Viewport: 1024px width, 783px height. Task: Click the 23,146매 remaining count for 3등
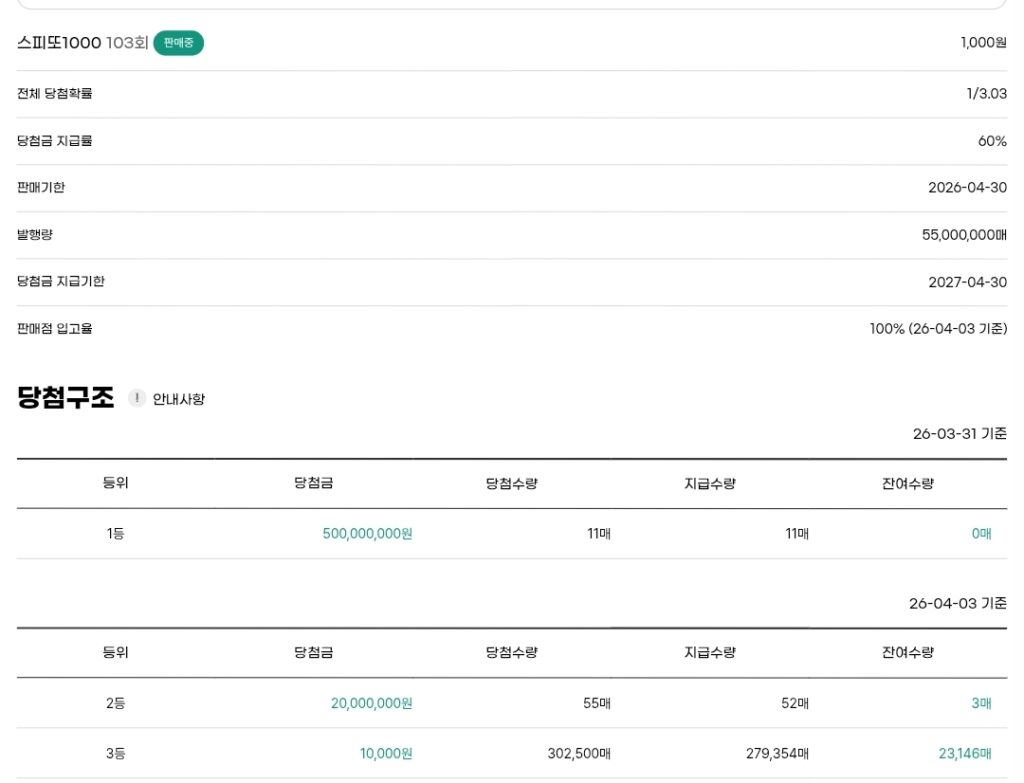[x=964, y=753]
